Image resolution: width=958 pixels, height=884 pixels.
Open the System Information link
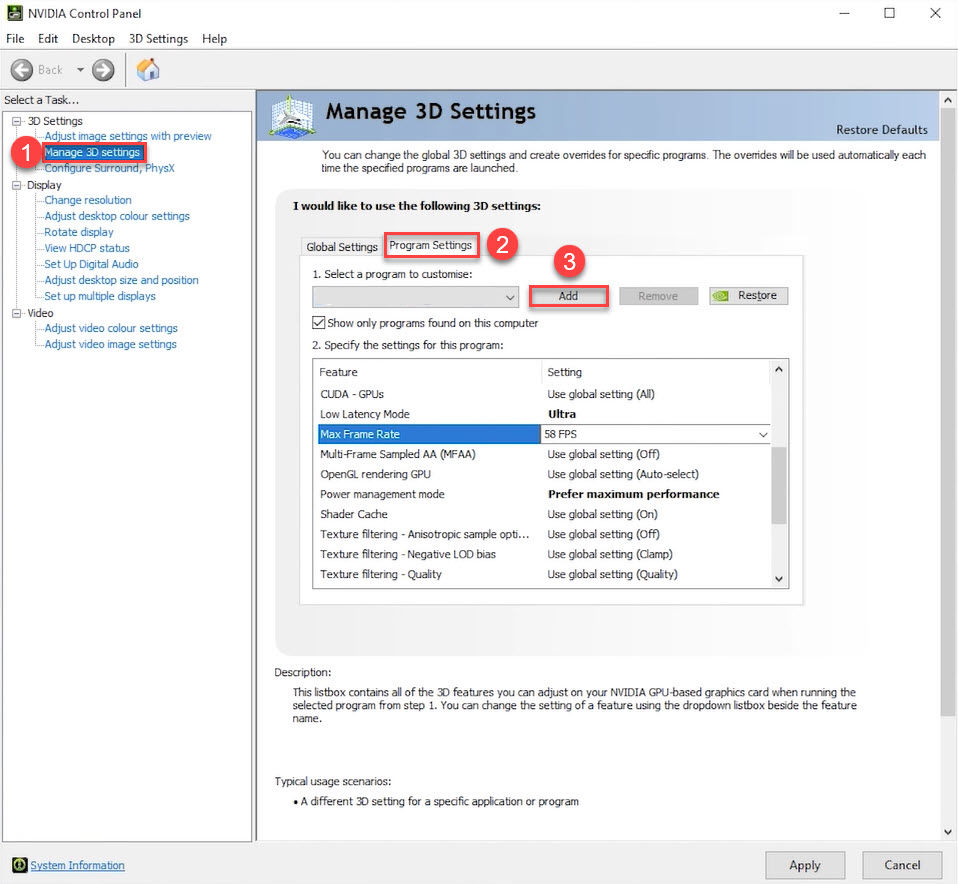pos(77,866)
